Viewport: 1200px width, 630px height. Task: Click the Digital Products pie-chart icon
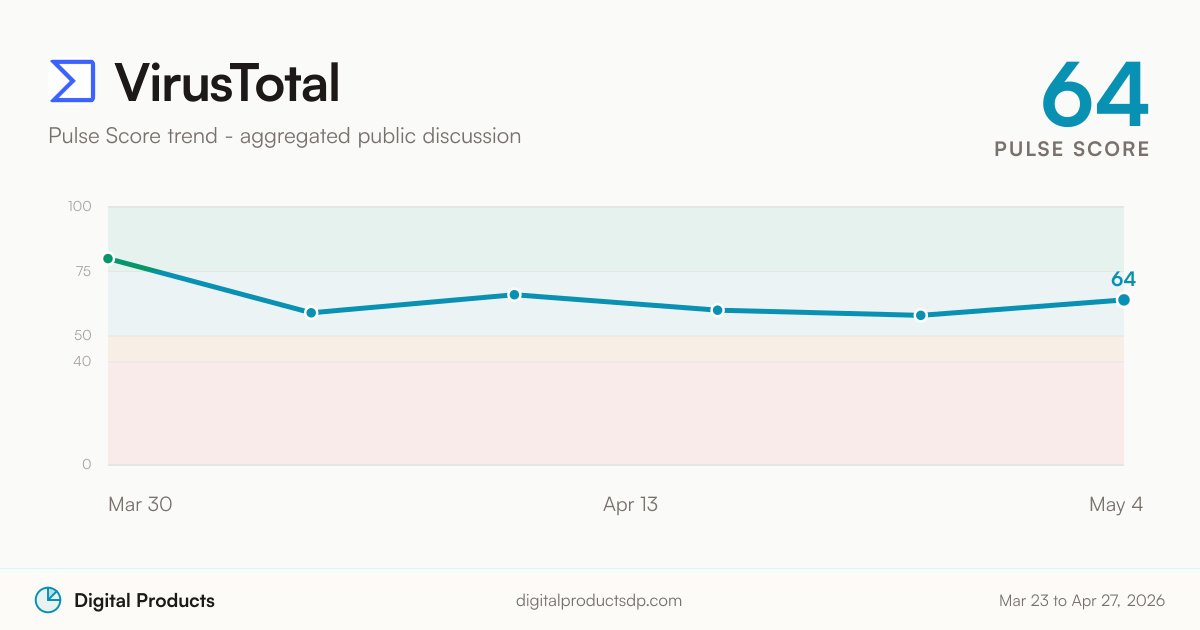click(48, 600)
